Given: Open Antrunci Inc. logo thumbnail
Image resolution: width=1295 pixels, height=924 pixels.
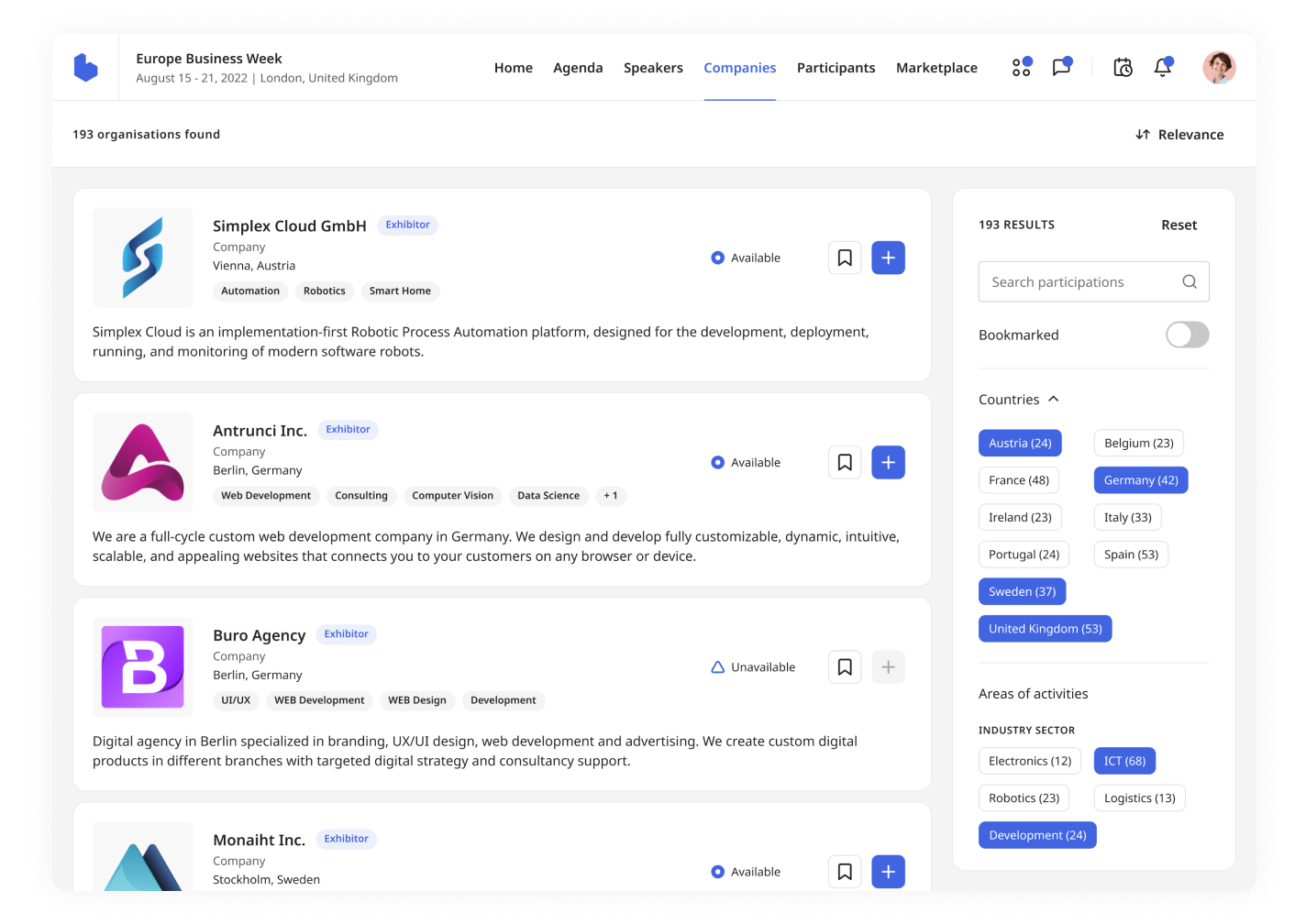Looking at the screenshot, I should pos(142,463).
